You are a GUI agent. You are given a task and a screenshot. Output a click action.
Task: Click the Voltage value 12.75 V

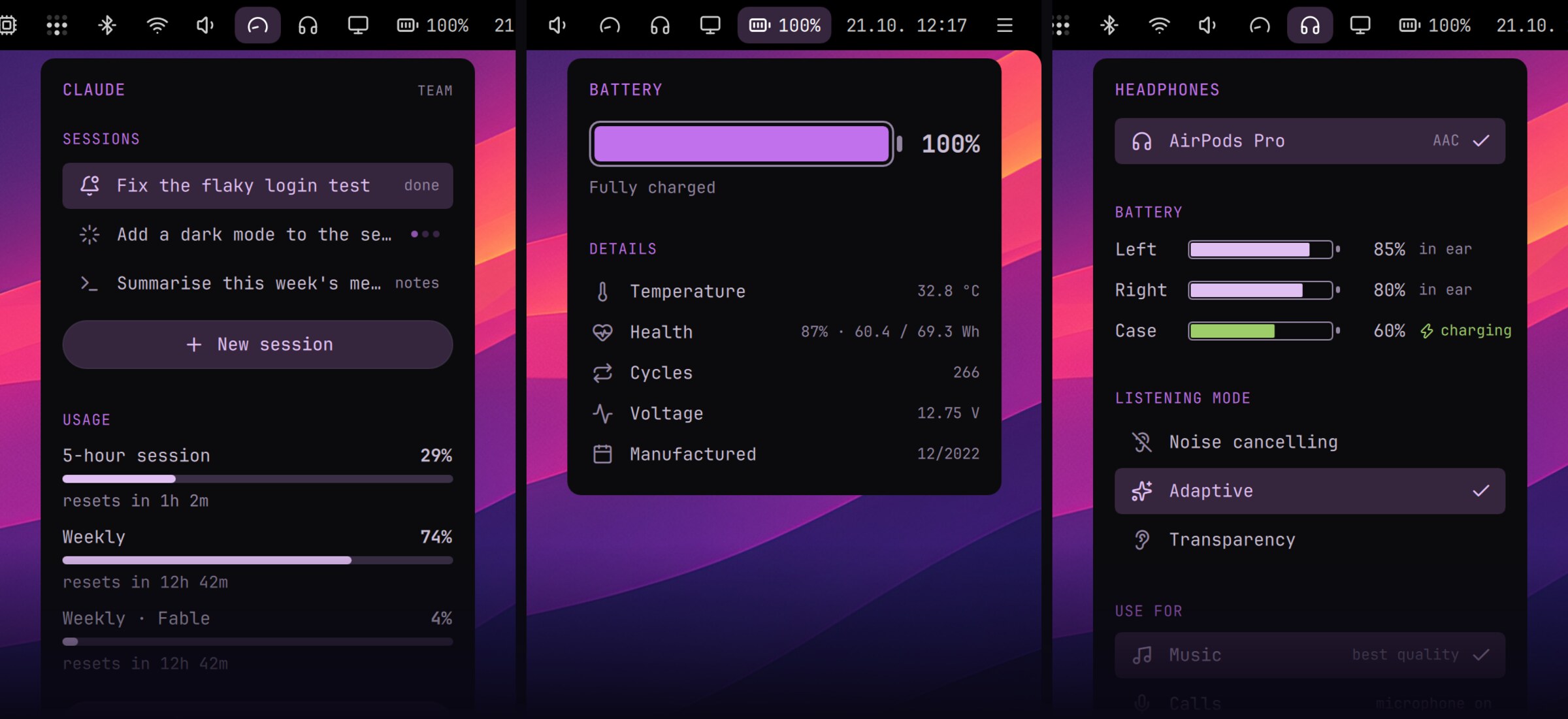click(x=948, y=413)
